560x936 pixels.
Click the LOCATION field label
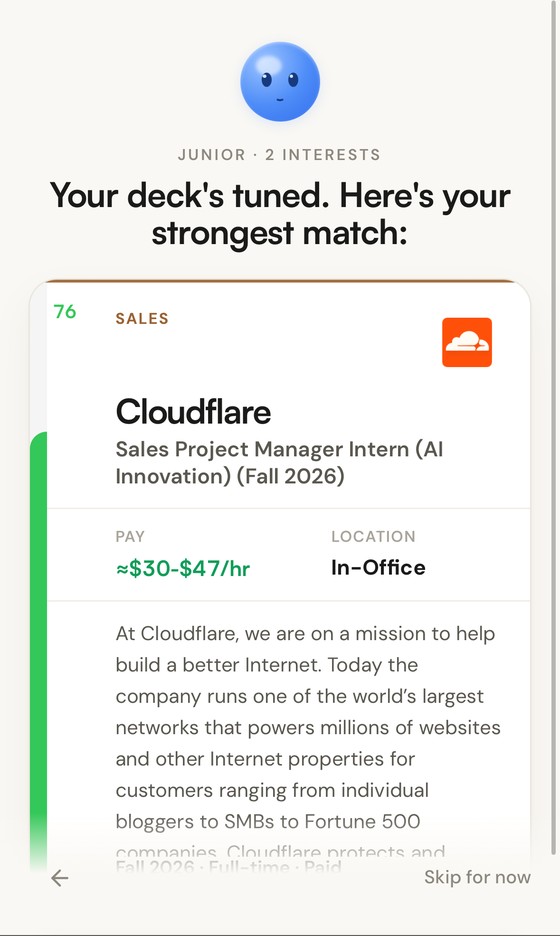(x=373, y=536)
